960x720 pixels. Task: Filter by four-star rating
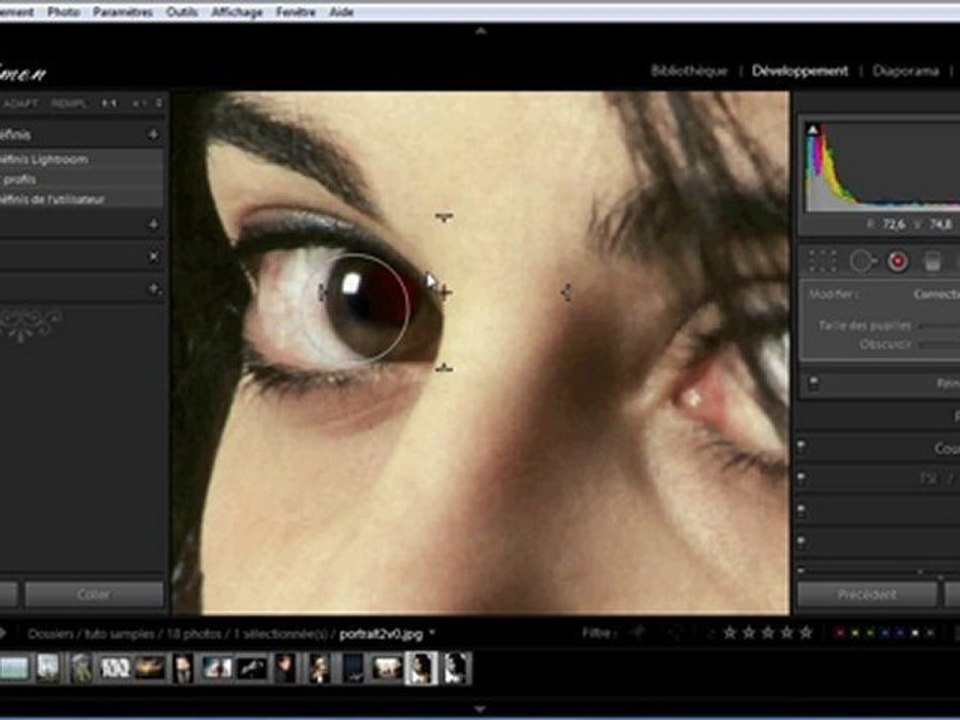pyautogui.click(x=787, y=633)
